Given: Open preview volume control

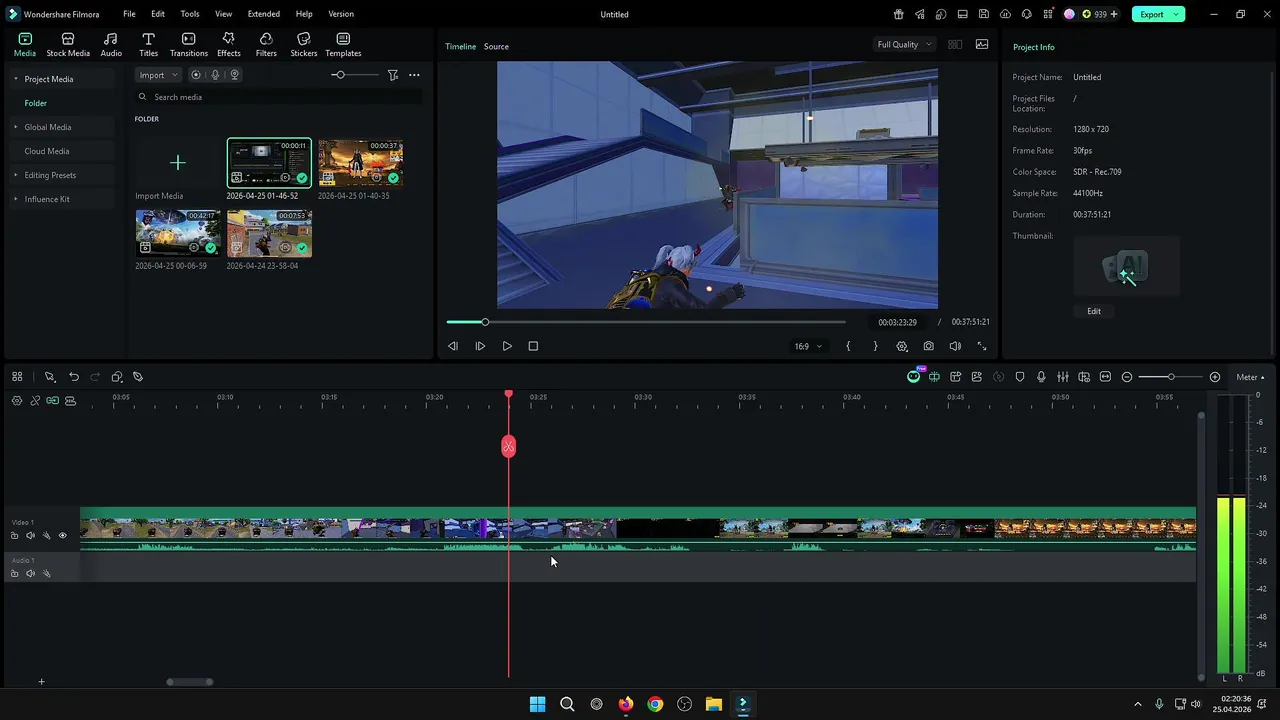Looking at the screenshot, I should 955,346.
